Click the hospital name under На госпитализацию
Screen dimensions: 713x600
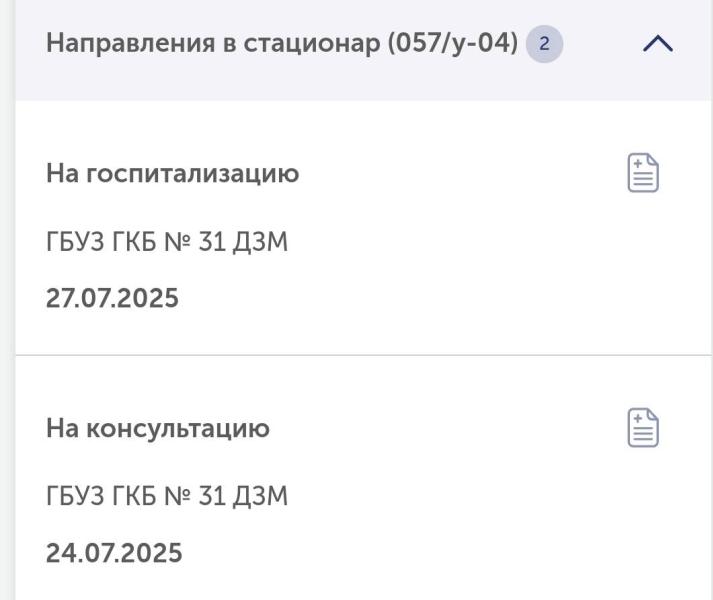(167, 241)
